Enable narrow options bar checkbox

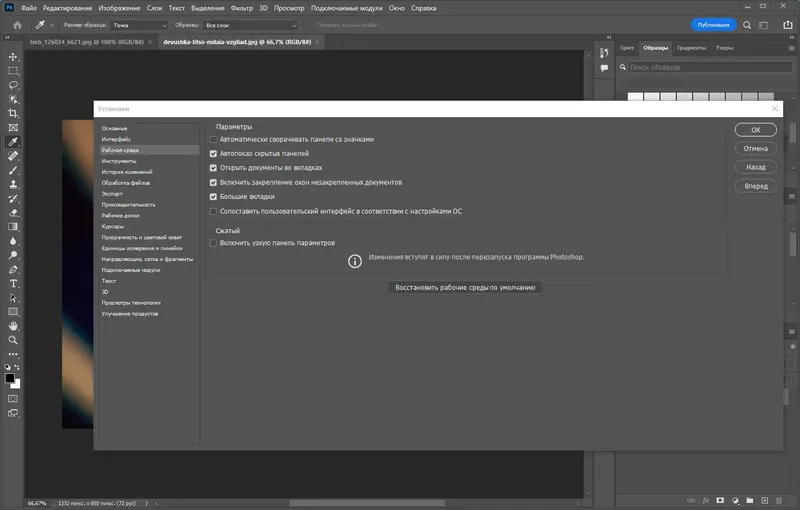tap(213, 243)
